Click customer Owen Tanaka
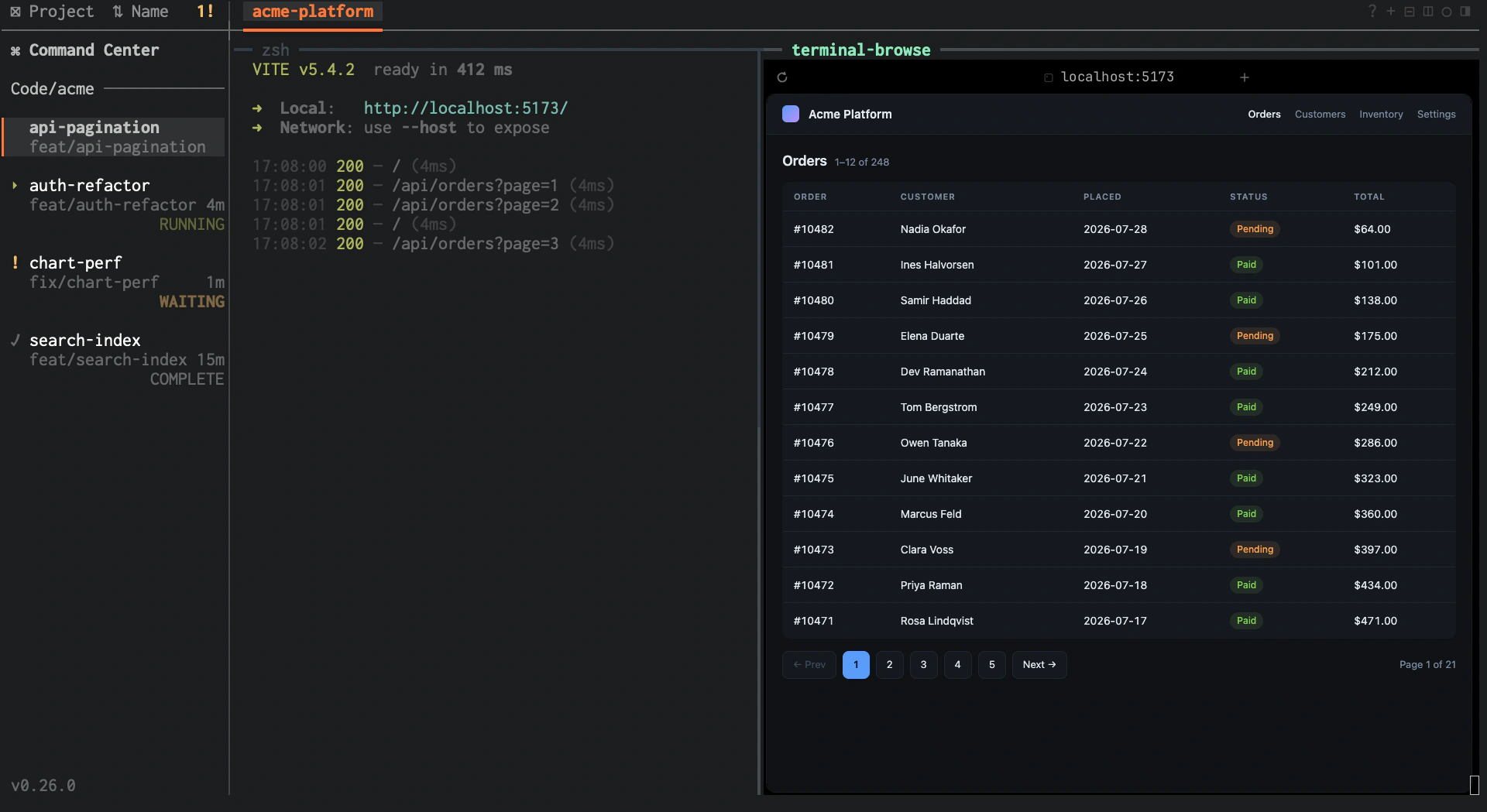Screen dimensions: 1487x812 pos(933,443)
